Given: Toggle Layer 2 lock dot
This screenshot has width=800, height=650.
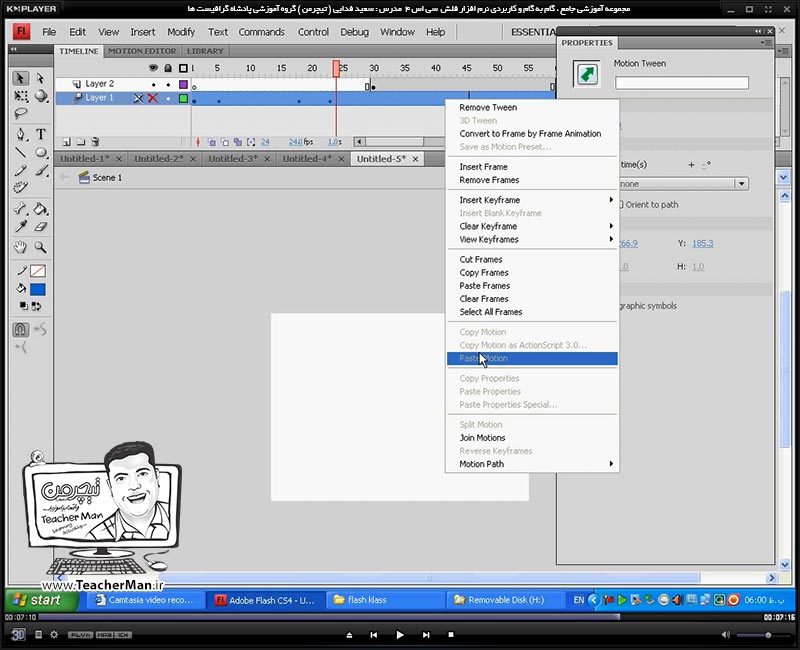Looking at the screenshot, I should (x=168, y=84).
